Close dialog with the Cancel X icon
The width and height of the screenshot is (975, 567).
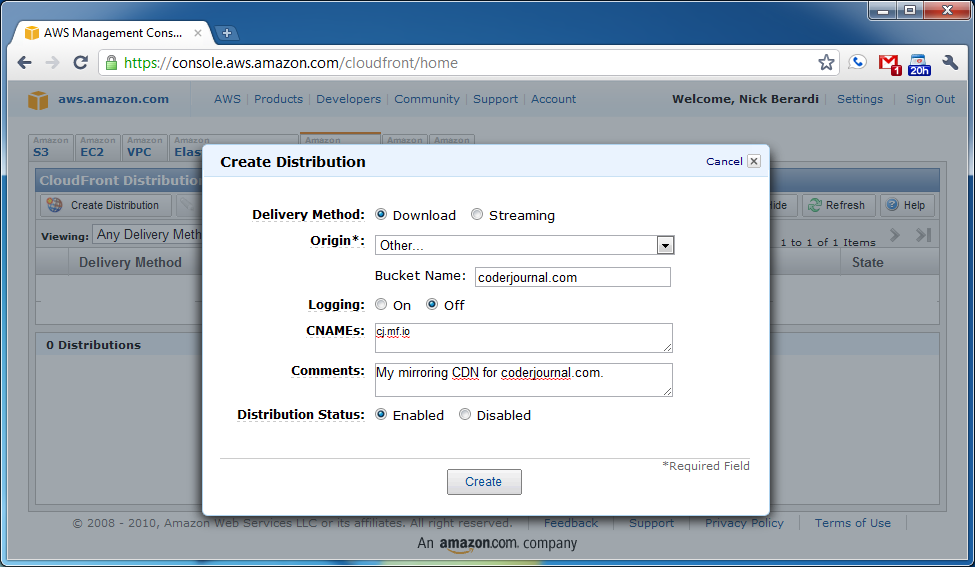point(754,161)
